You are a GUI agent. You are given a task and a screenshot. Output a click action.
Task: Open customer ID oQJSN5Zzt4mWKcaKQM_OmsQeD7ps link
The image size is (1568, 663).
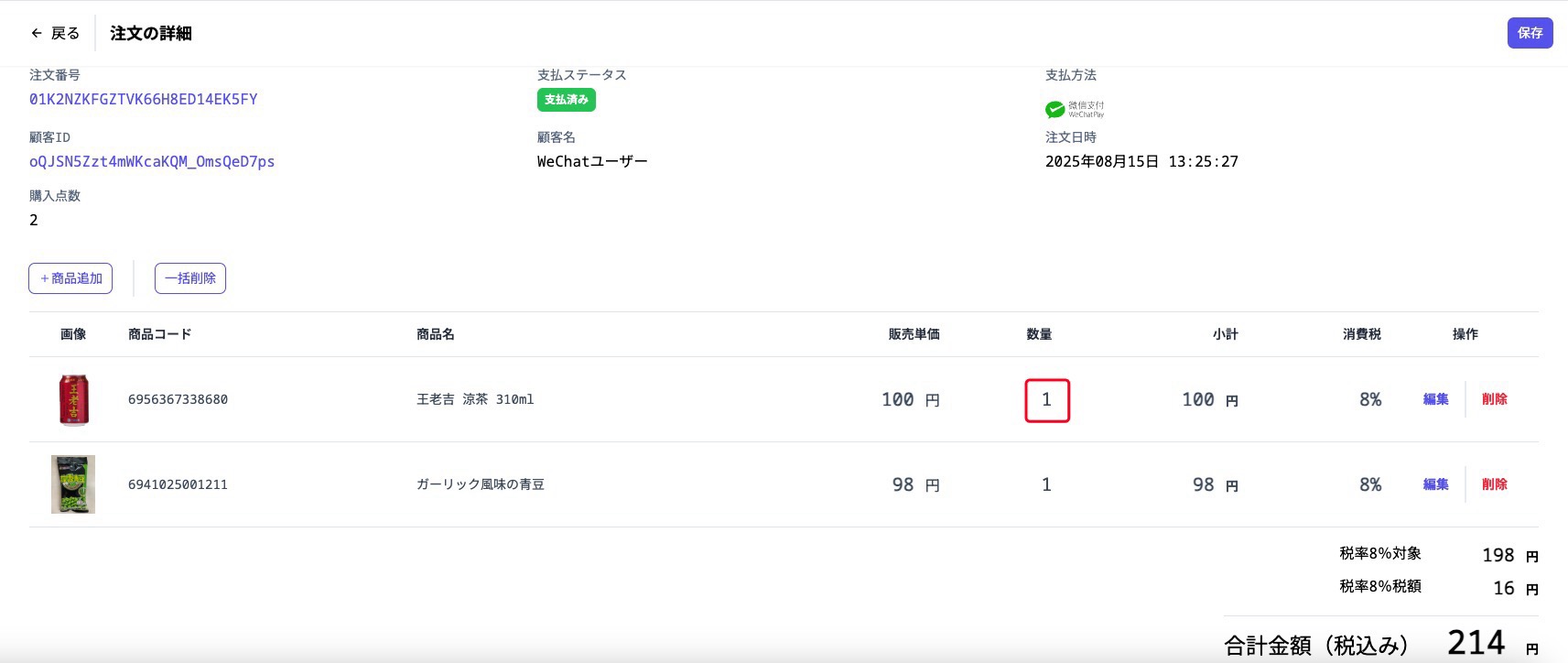point(152,161)
